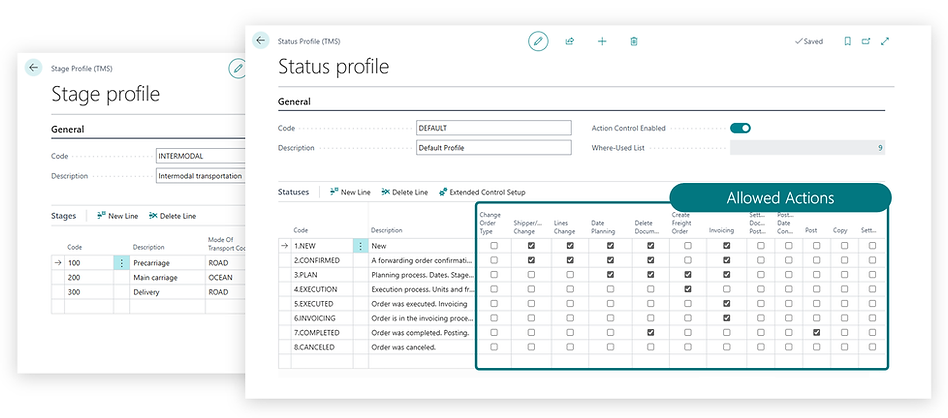Select 6.INVOICING status code cell
This screenshot has height=418, width=948.
click(322, 319)
